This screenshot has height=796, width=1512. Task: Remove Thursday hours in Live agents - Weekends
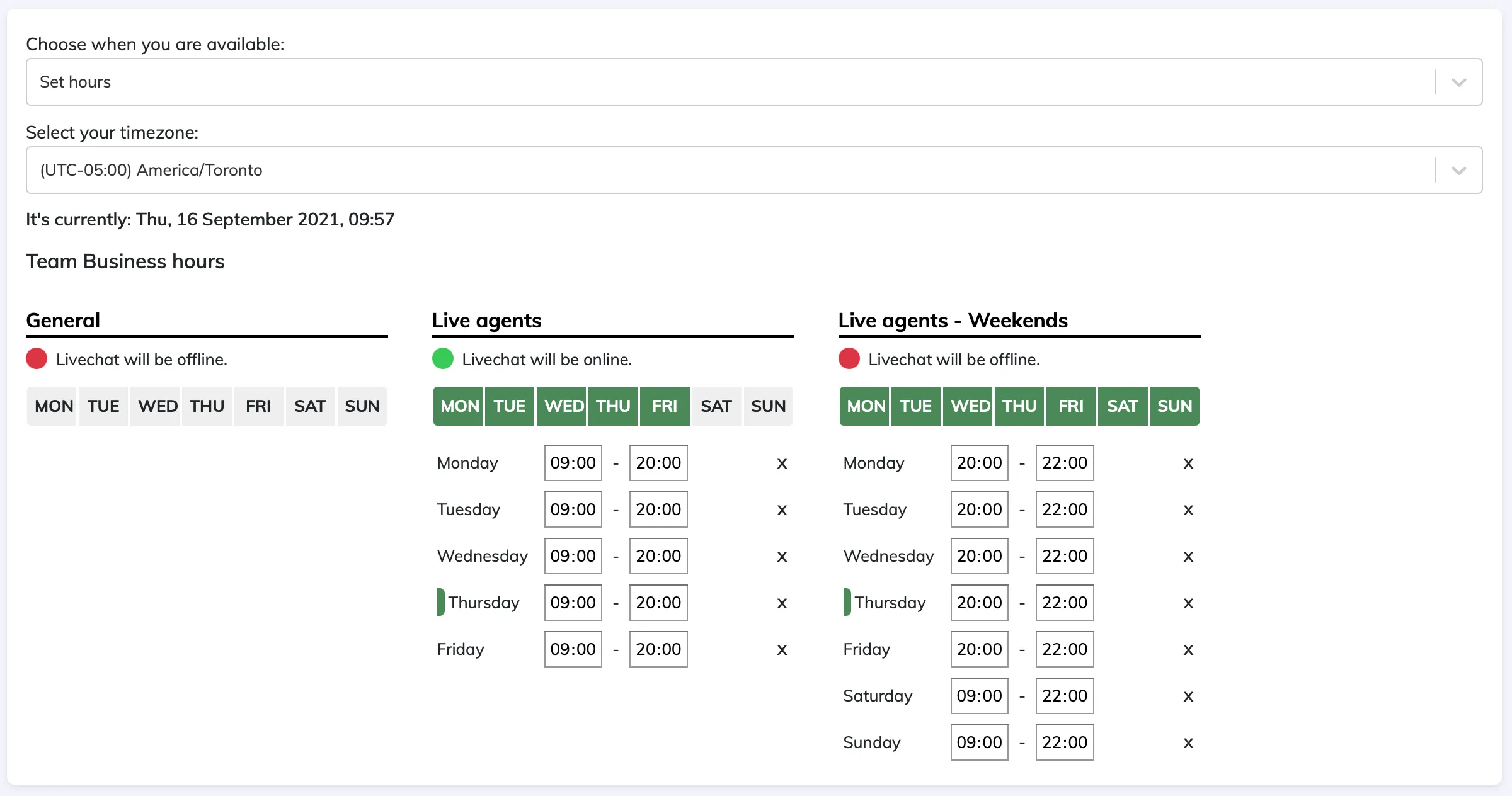click(1188, 603)
